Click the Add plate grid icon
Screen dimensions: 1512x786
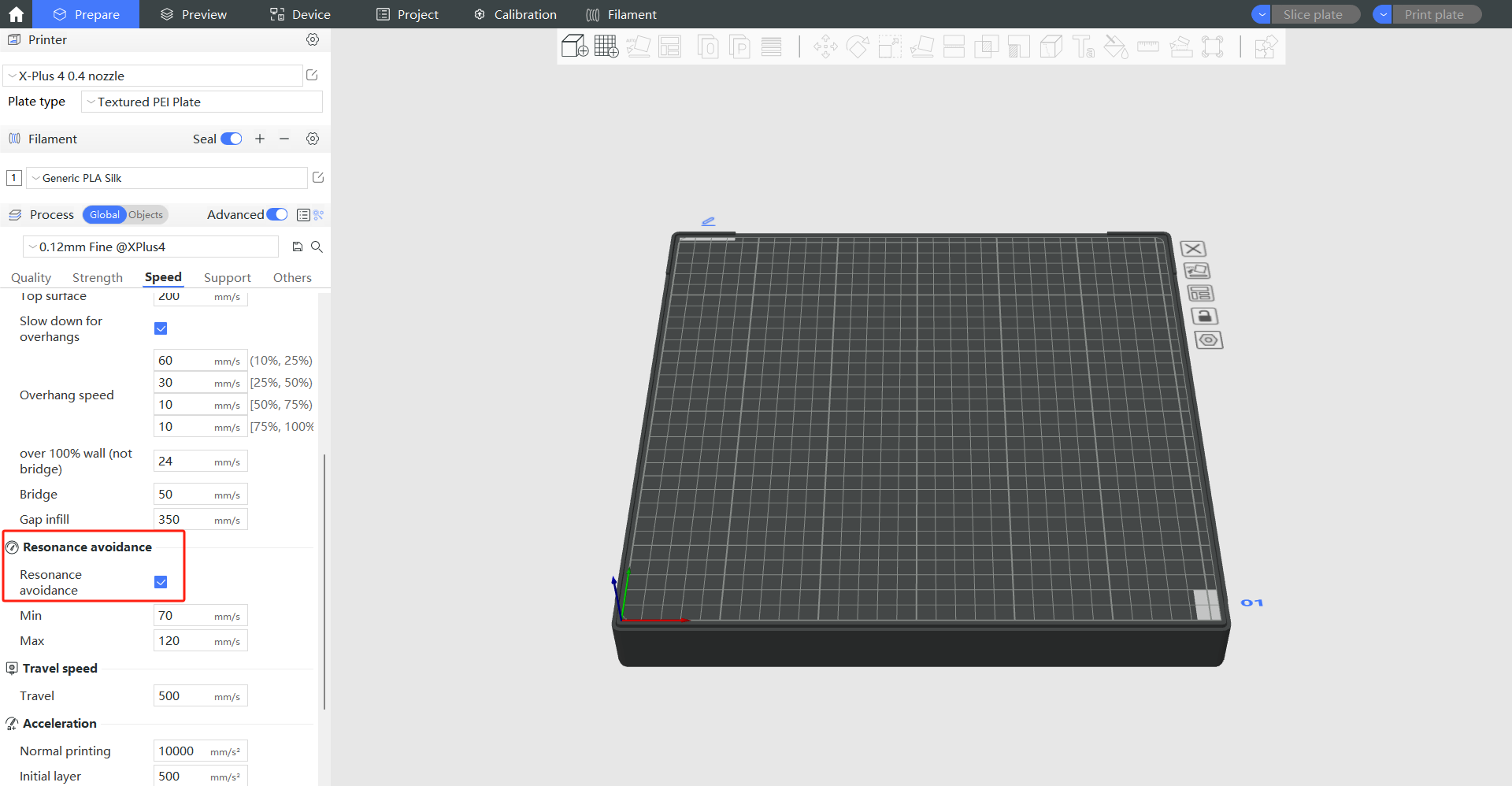coord(606,46)
